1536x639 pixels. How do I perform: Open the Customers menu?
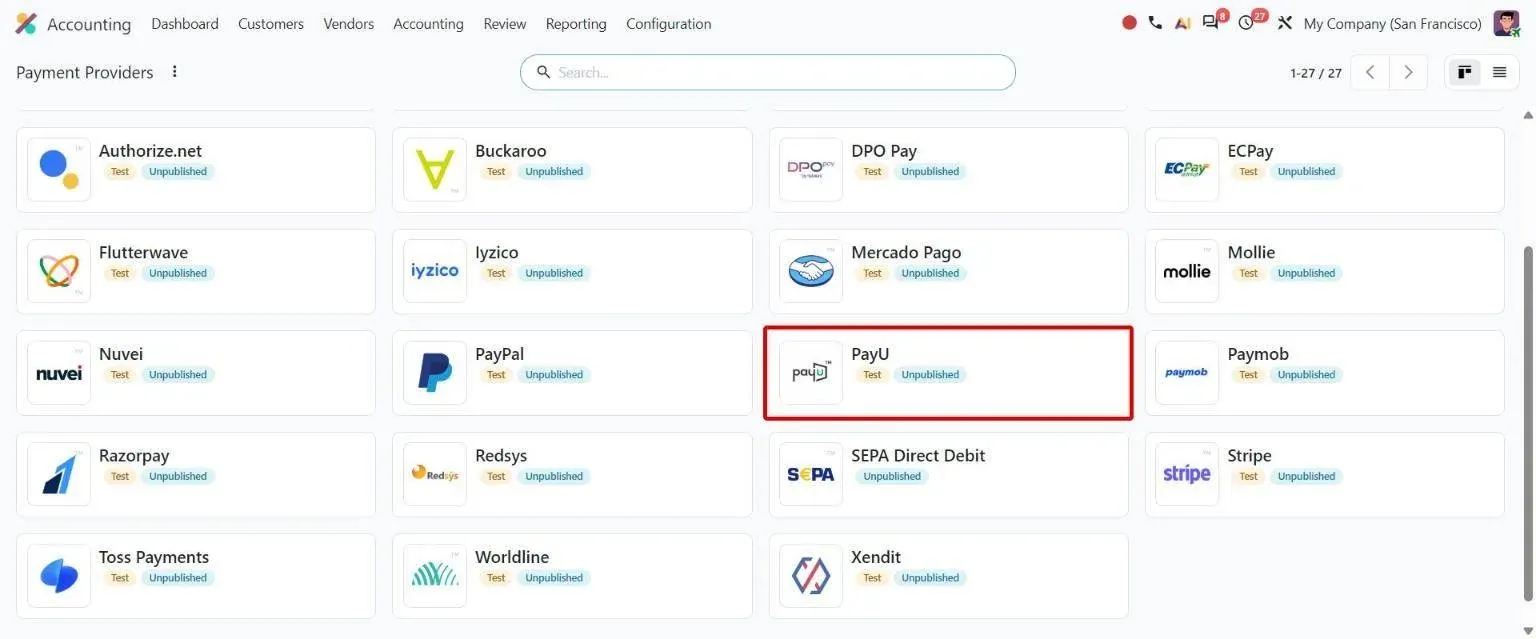271,23
